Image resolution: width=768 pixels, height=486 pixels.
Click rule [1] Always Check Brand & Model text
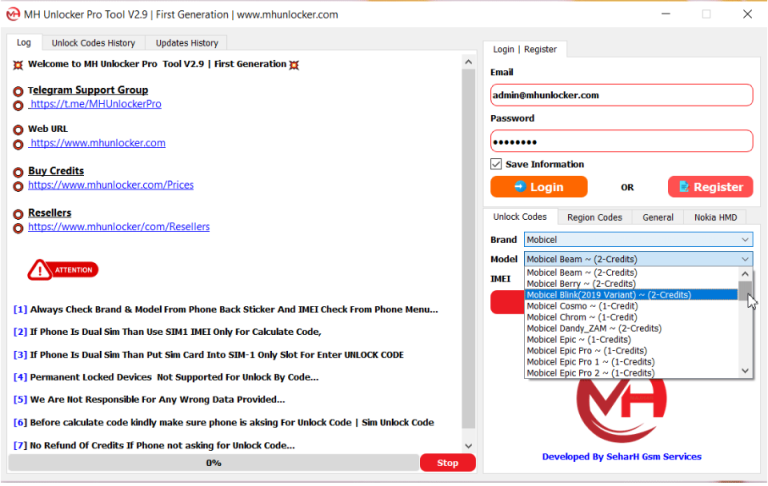pos(226,310)
